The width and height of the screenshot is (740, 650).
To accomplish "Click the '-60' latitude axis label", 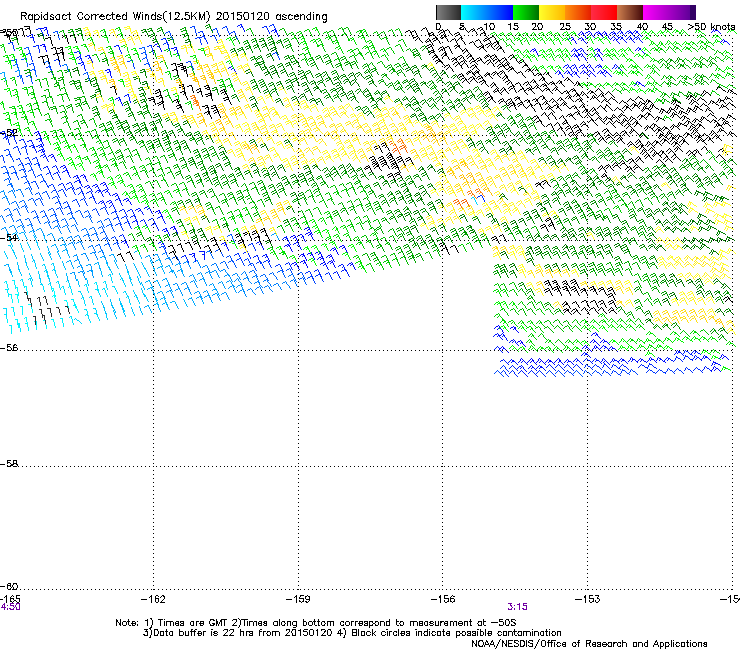I will click(9, 586).
